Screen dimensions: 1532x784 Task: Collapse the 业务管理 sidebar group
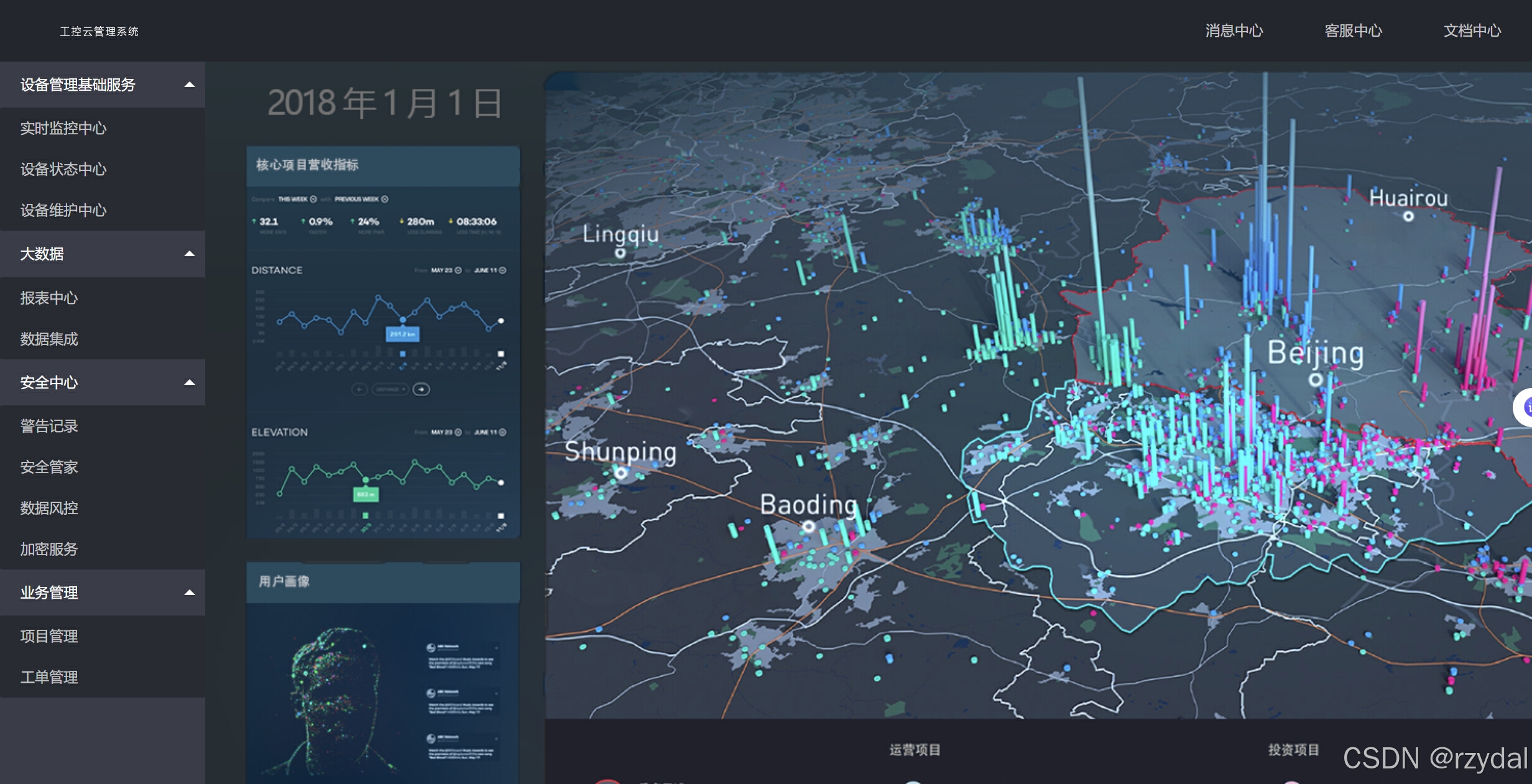[x=190, y=593]
